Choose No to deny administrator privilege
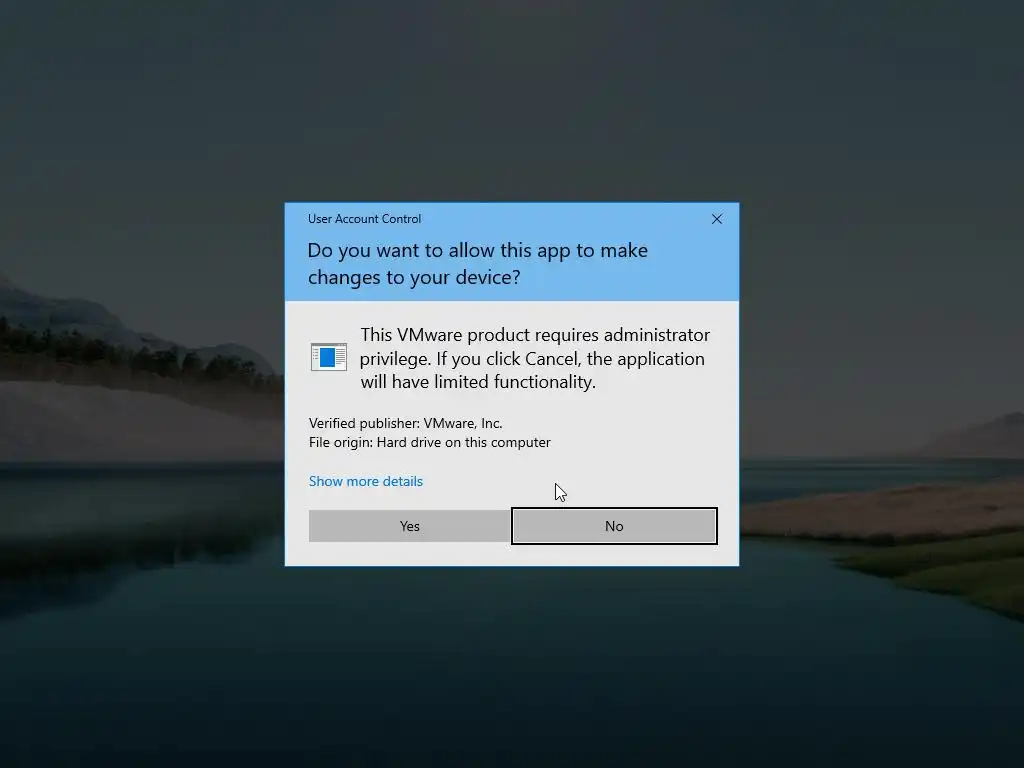This screenshot has height=768, width=1024. pos(614,526)
